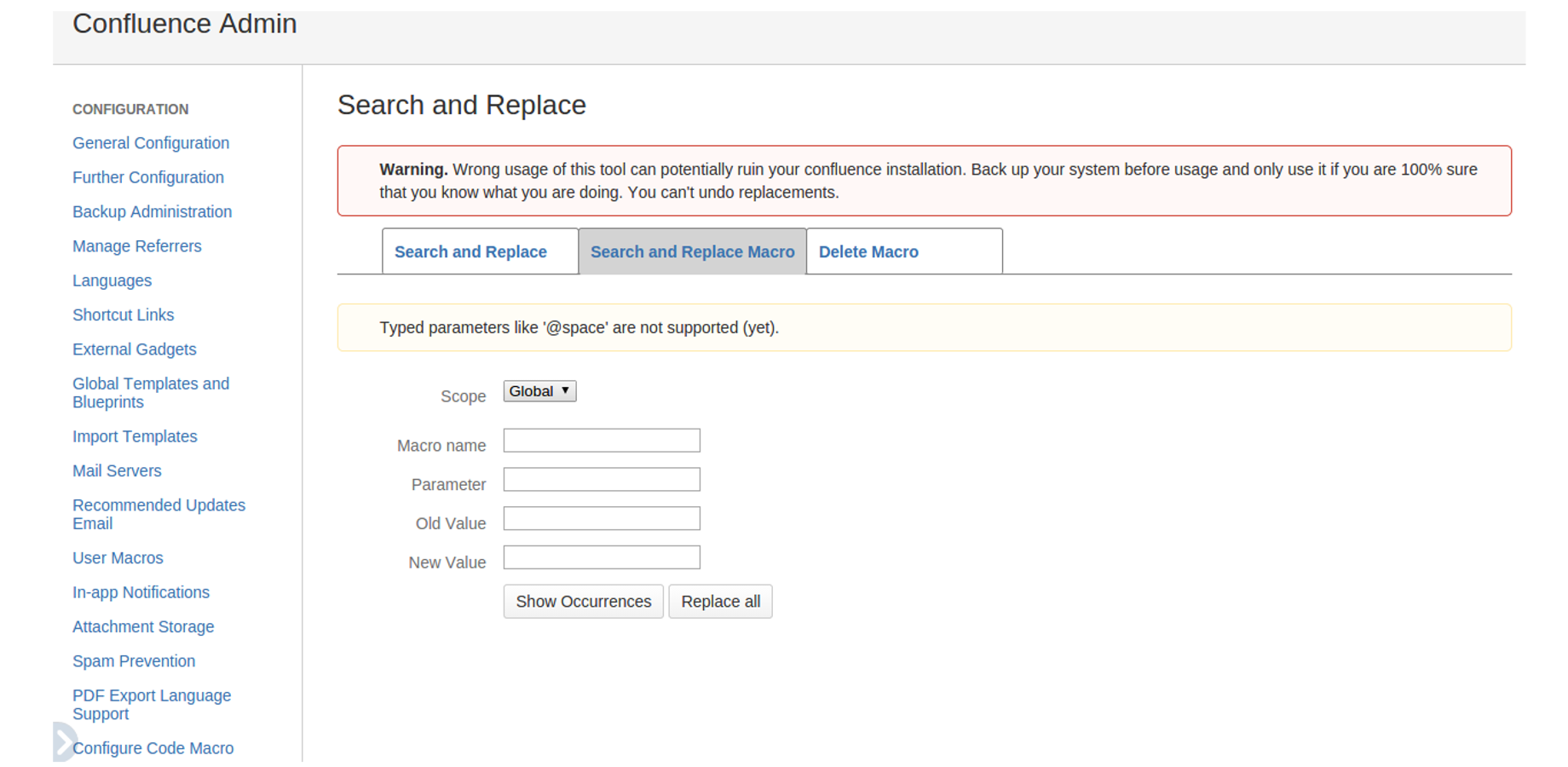Open Configure Code Macro link
This screenshot has height=767, width=1568.
pos(153,748)
